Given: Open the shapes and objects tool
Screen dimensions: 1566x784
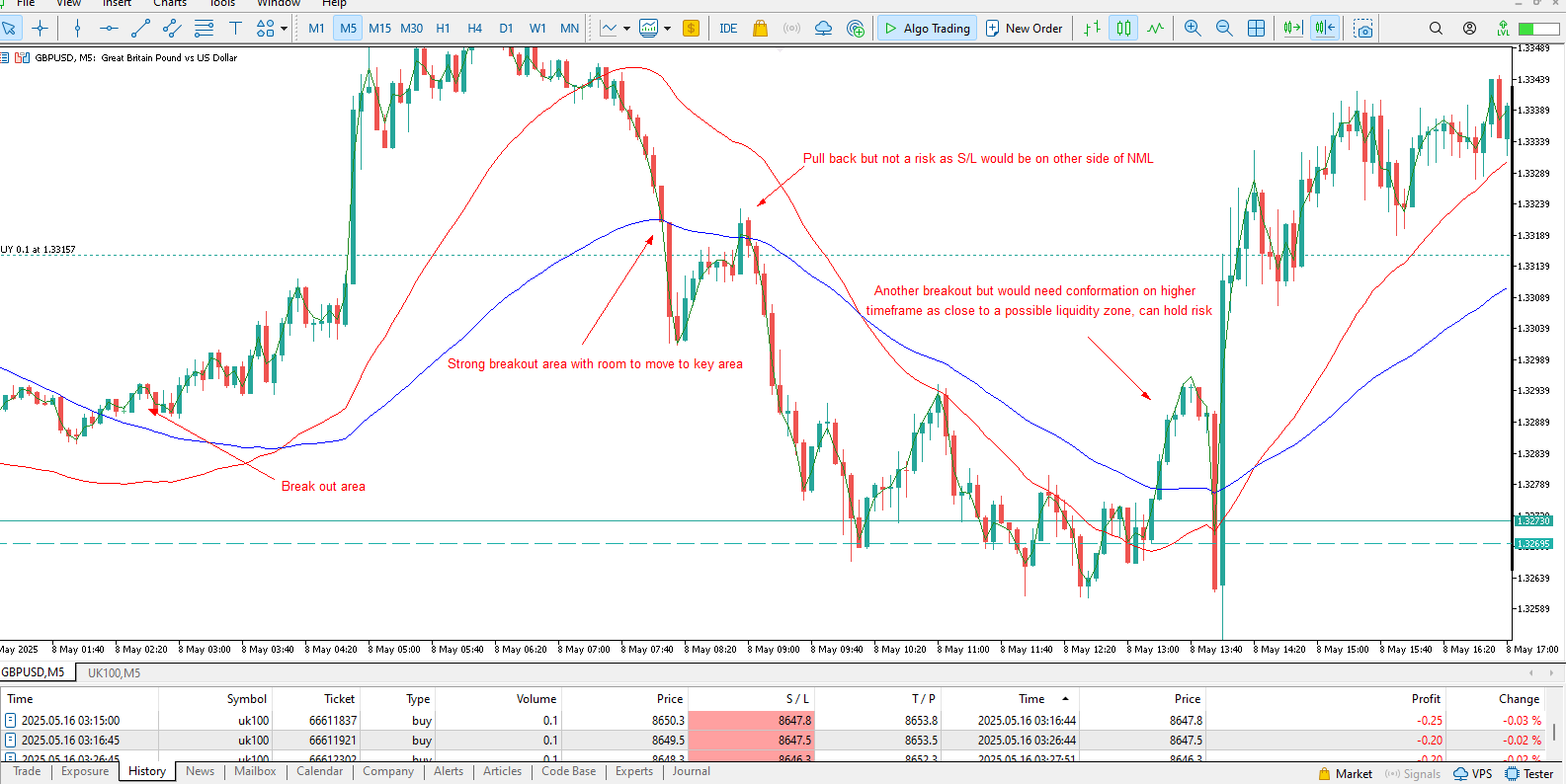Looking at the screenshot, I should coord(265,29).
